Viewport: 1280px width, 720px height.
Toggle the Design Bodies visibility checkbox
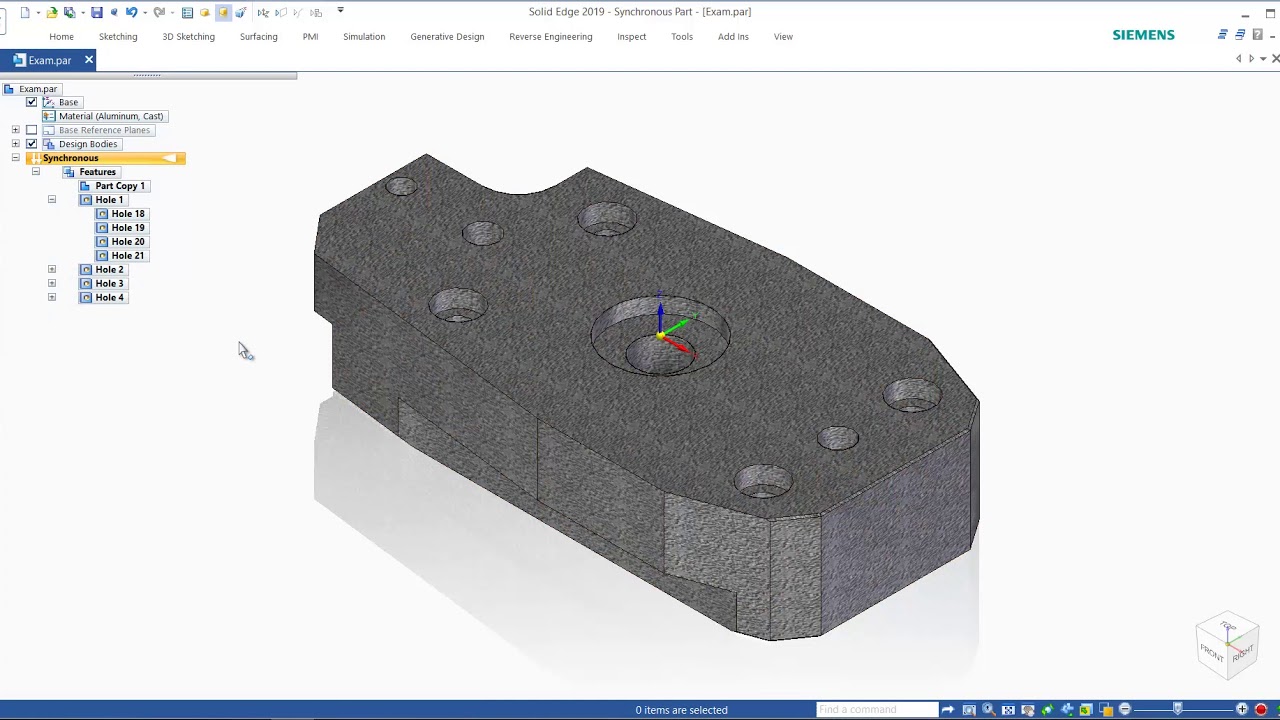pos(31,144)
